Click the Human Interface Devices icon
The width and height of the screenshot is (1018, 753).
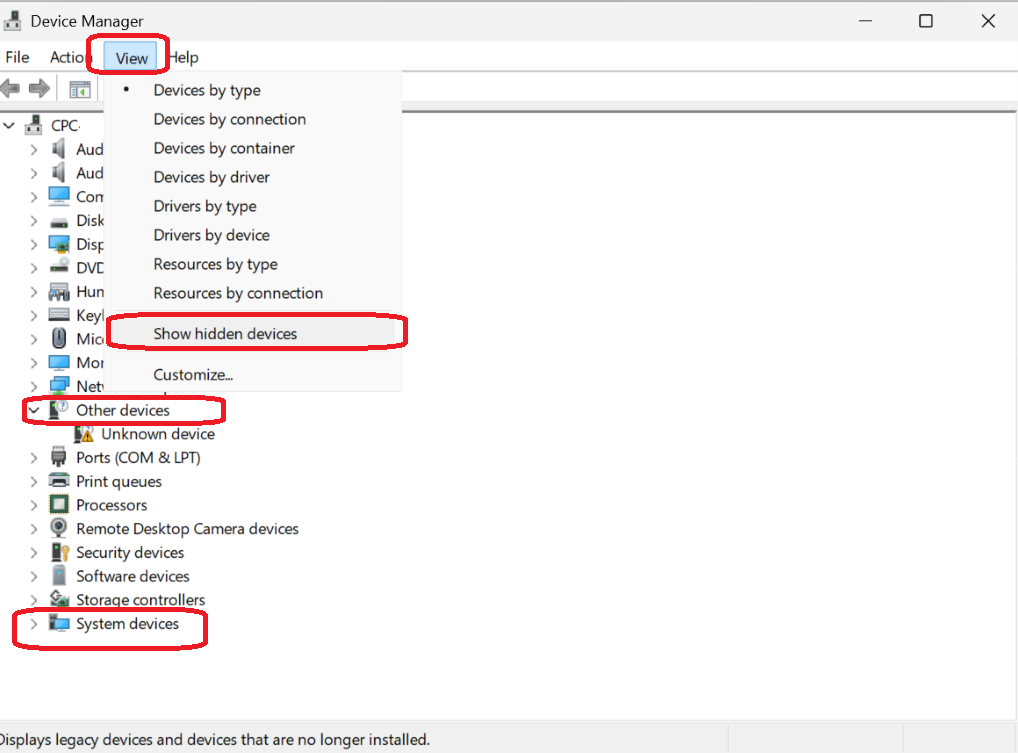pyautogui.click(x=59, y=292)
